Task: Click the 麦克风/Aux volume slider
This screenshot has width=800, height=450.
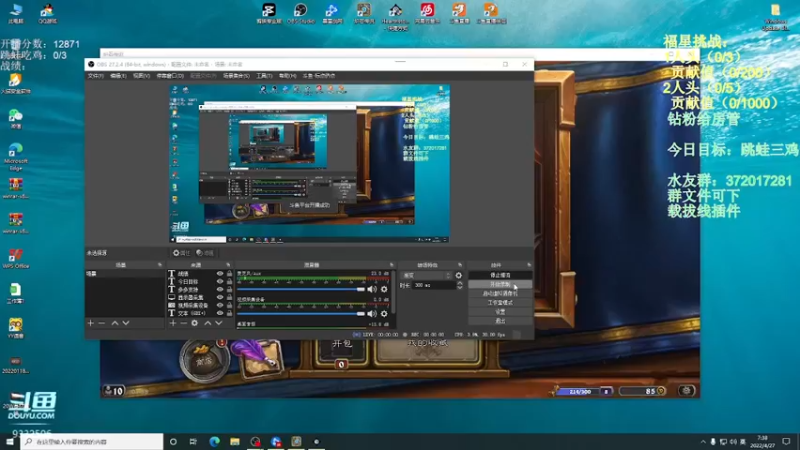Action: click(301, 289)
